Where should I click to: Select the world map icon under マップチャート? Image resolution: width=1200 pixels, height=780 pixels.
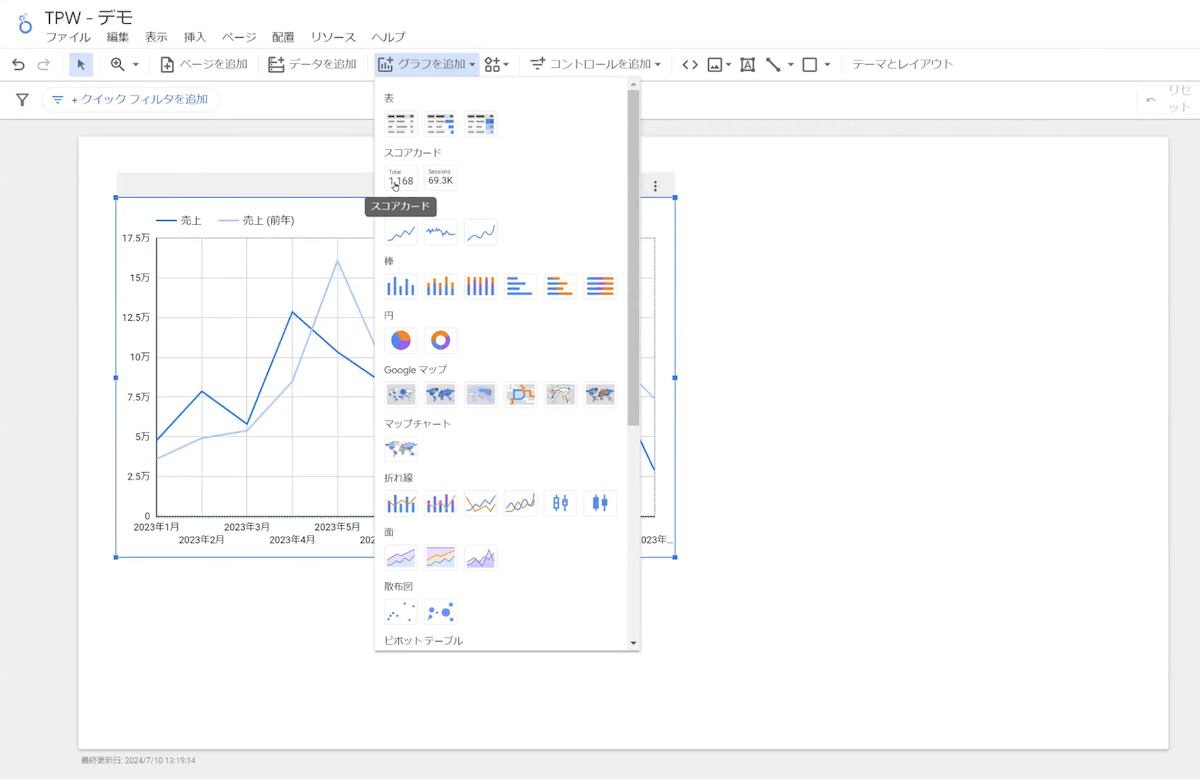(x=400, y=448)
